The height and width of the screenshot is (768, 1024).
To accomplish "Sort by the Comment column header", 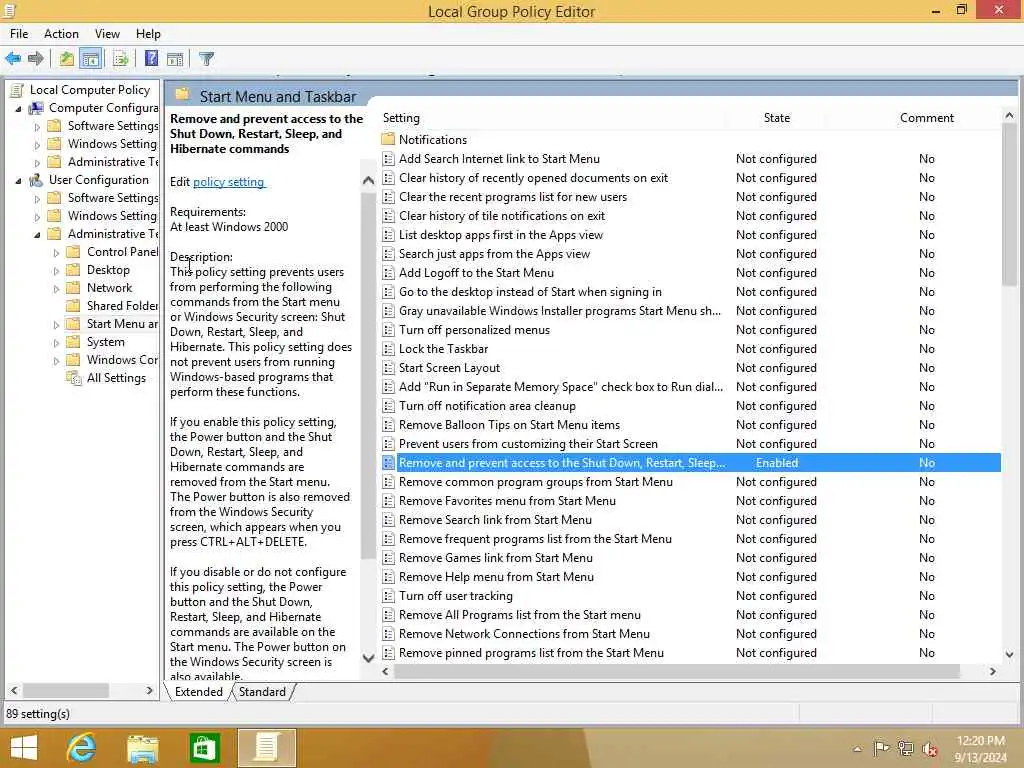I will point(927,118).
